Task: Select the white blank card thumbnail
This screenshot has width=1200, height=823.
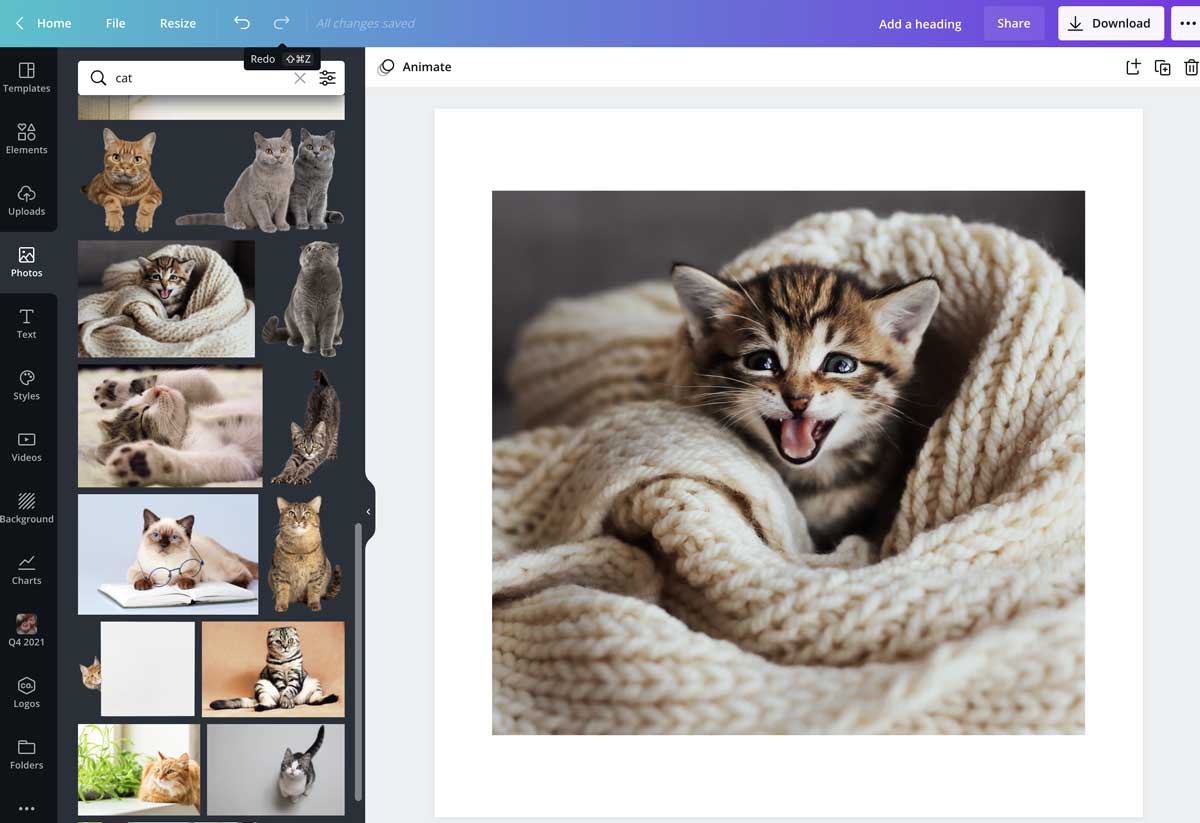Action: click(x=148, y=669)
